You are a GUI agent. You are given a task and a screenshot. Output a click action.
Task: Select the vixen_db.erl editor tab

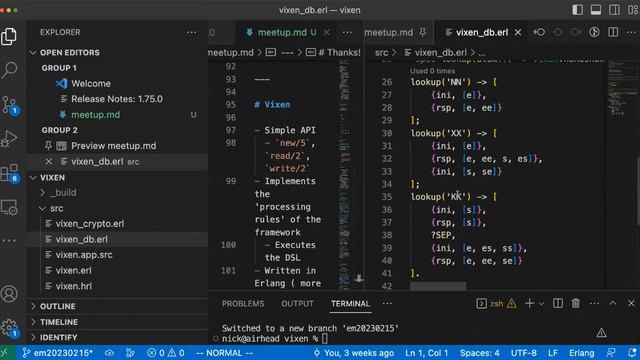[482, 32]
